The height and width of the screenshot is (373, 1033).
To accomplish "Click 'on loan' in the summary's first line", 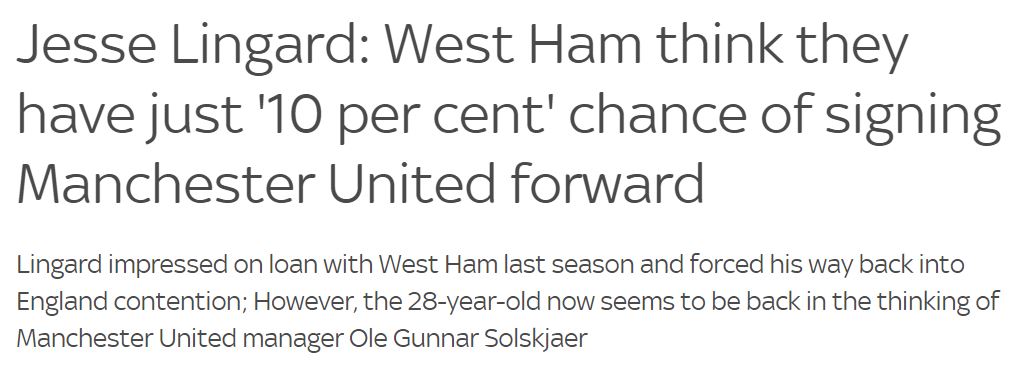I will click(x=270, y=264).
